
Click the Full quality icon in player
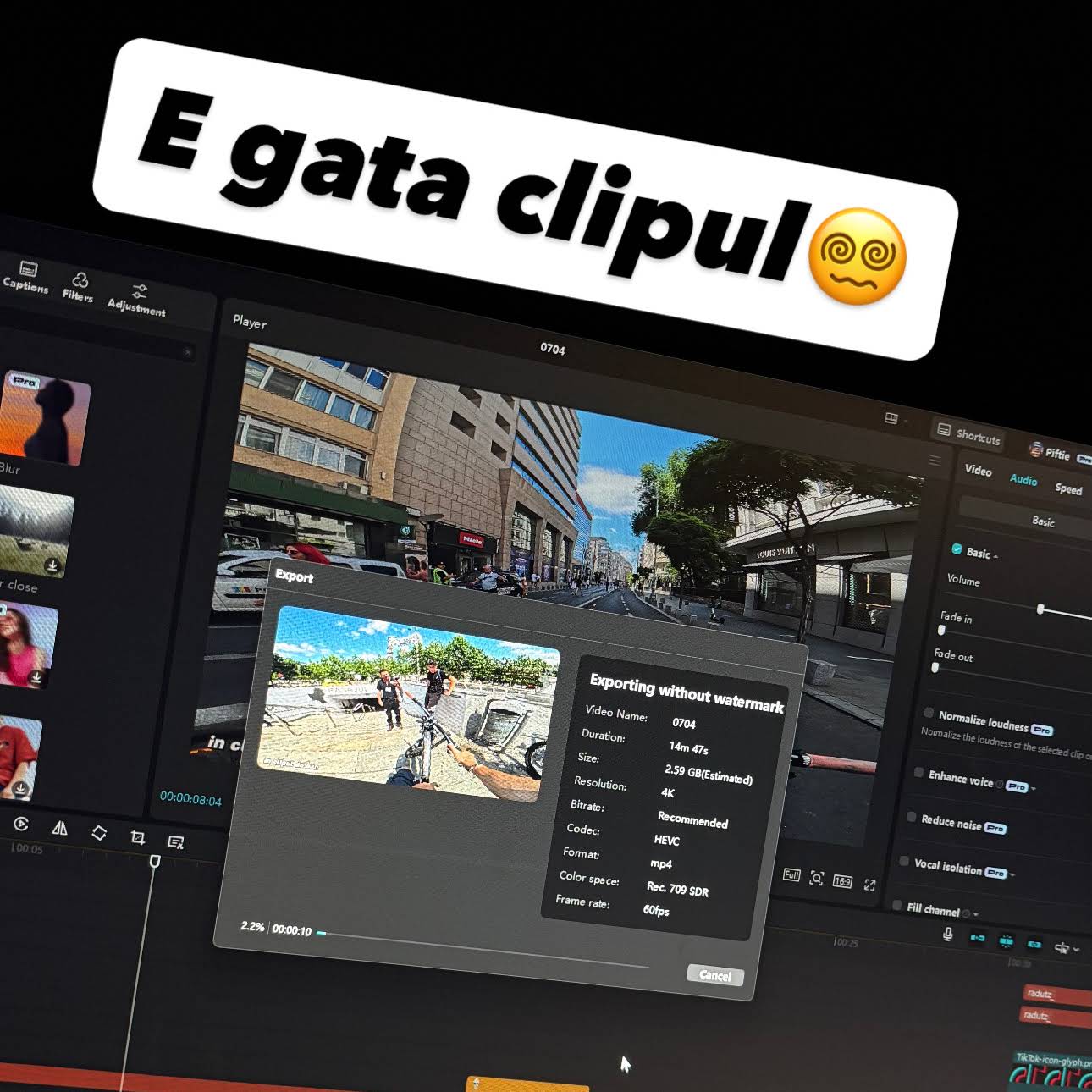(x=791, y=875)
